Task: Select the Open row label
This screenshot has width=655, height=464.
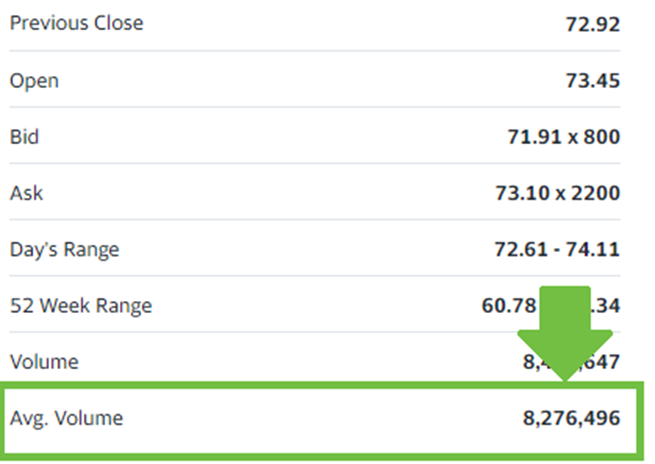Action: tap(34, 81)
